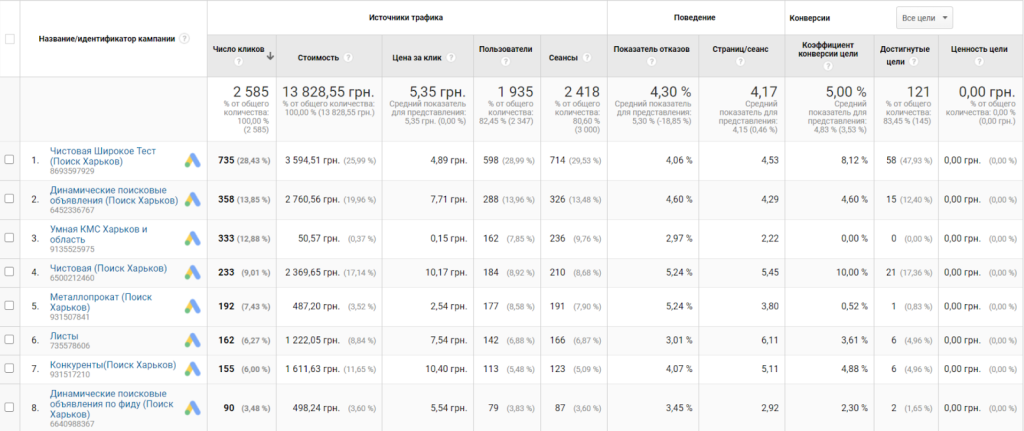1024x431 pixels.
Task: Open help icon beside Название/идентификатор кампании
Action: (185, 39)
